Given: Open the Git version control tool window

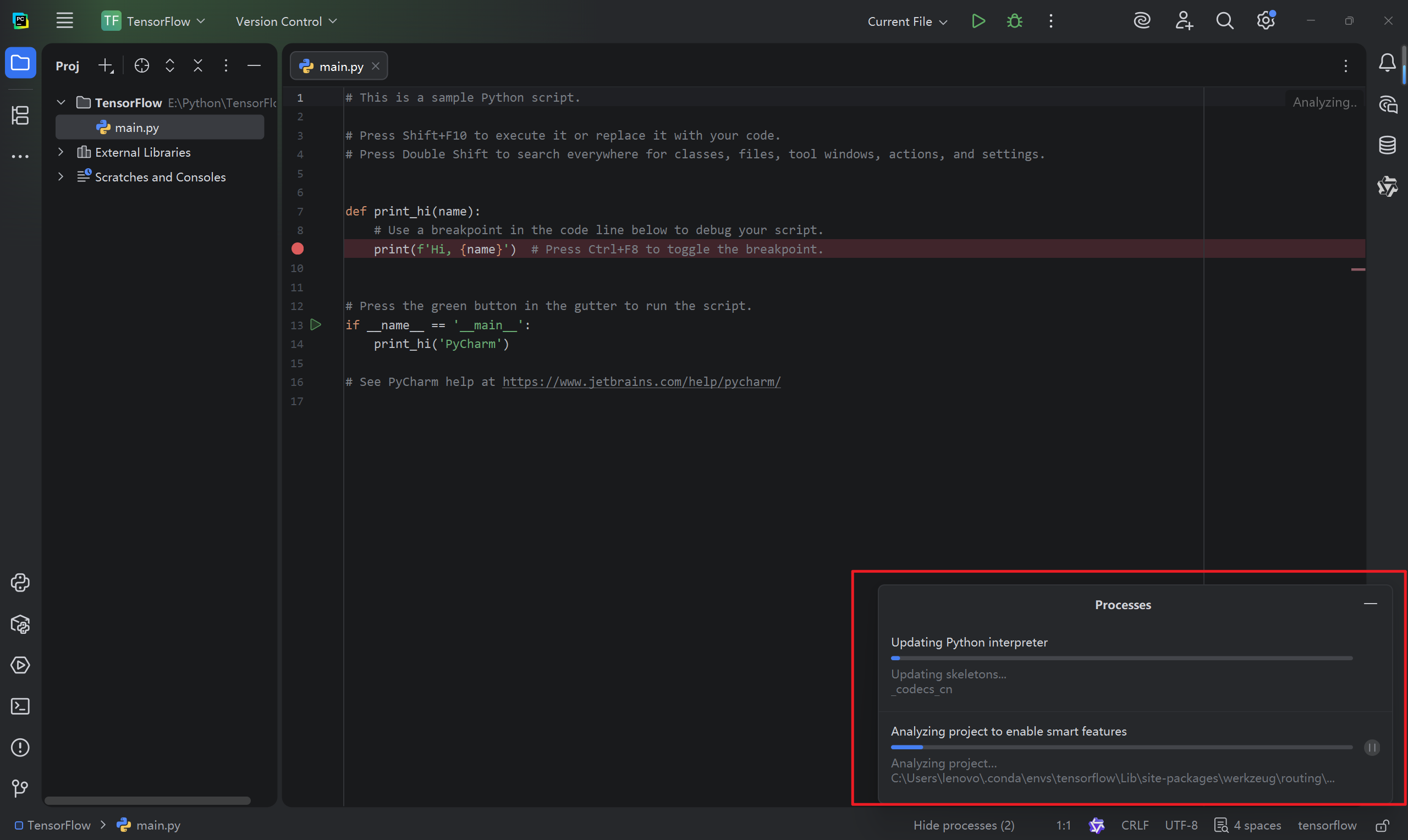Looking at the screenshot, I should [20, 788].
